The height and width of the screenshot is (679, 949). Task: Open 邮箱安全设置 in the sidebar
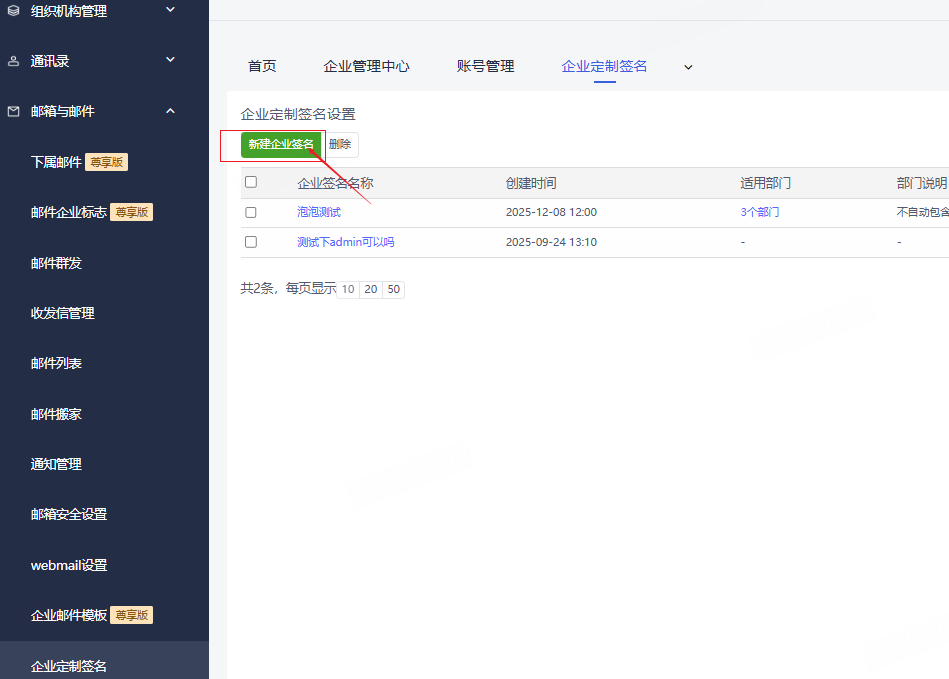pyautogui.click(x=69, y=515)
